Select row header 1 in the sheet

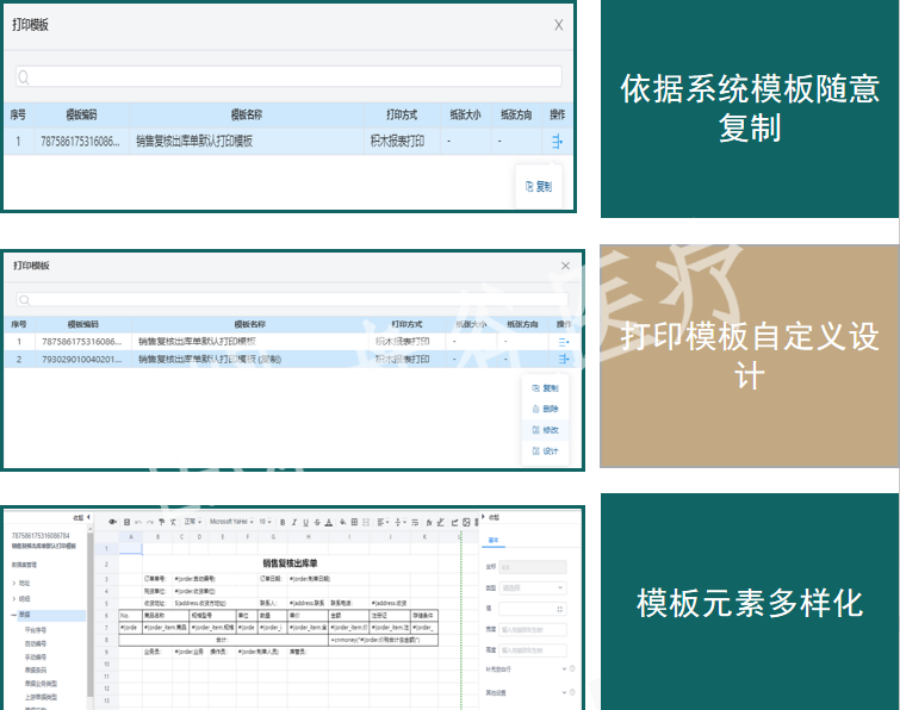[x=106, y=549]
